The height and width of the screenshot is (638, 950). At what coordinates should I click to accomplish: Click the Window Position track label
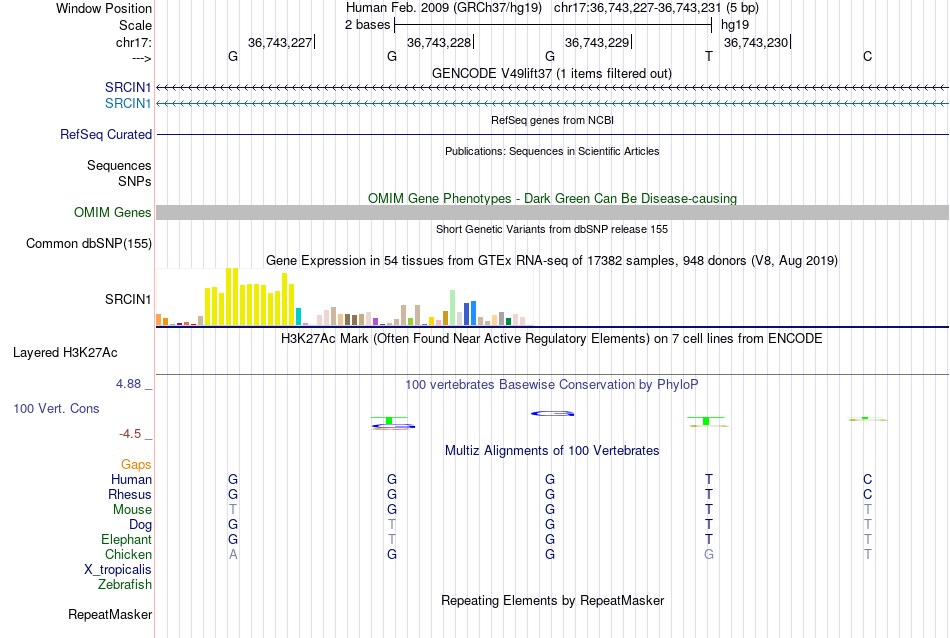104,8
